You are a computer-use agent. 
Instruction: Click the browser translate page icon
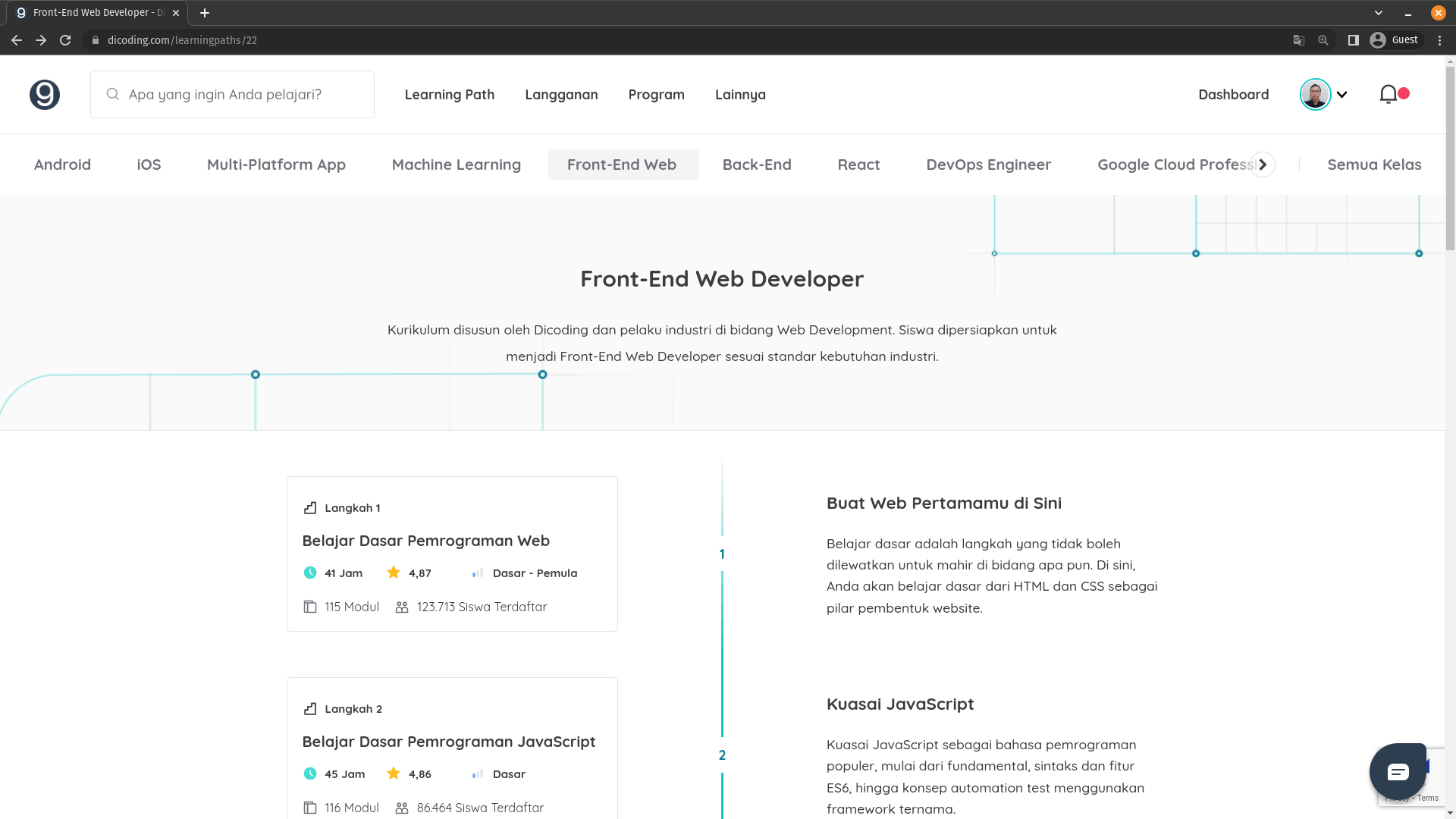point(1299,40)
